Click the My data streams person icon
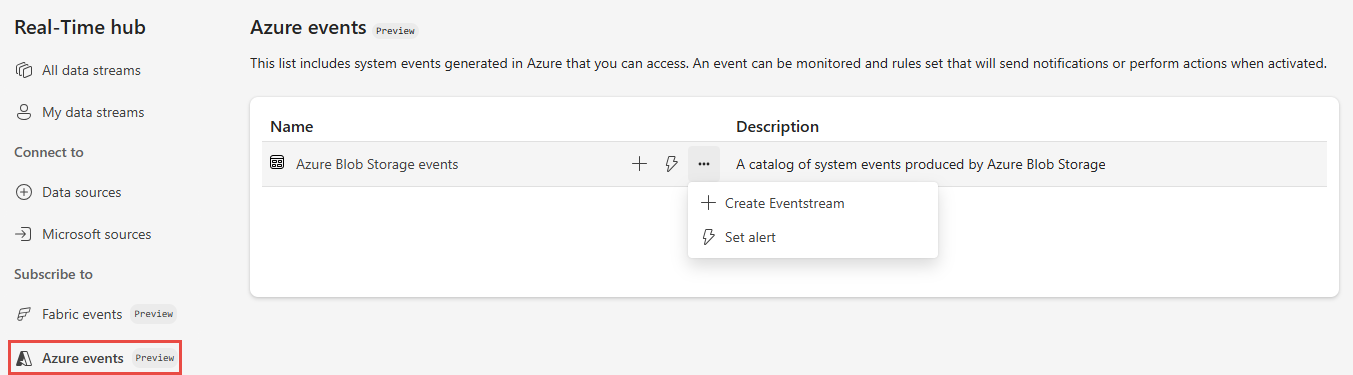 coord(24,112)
